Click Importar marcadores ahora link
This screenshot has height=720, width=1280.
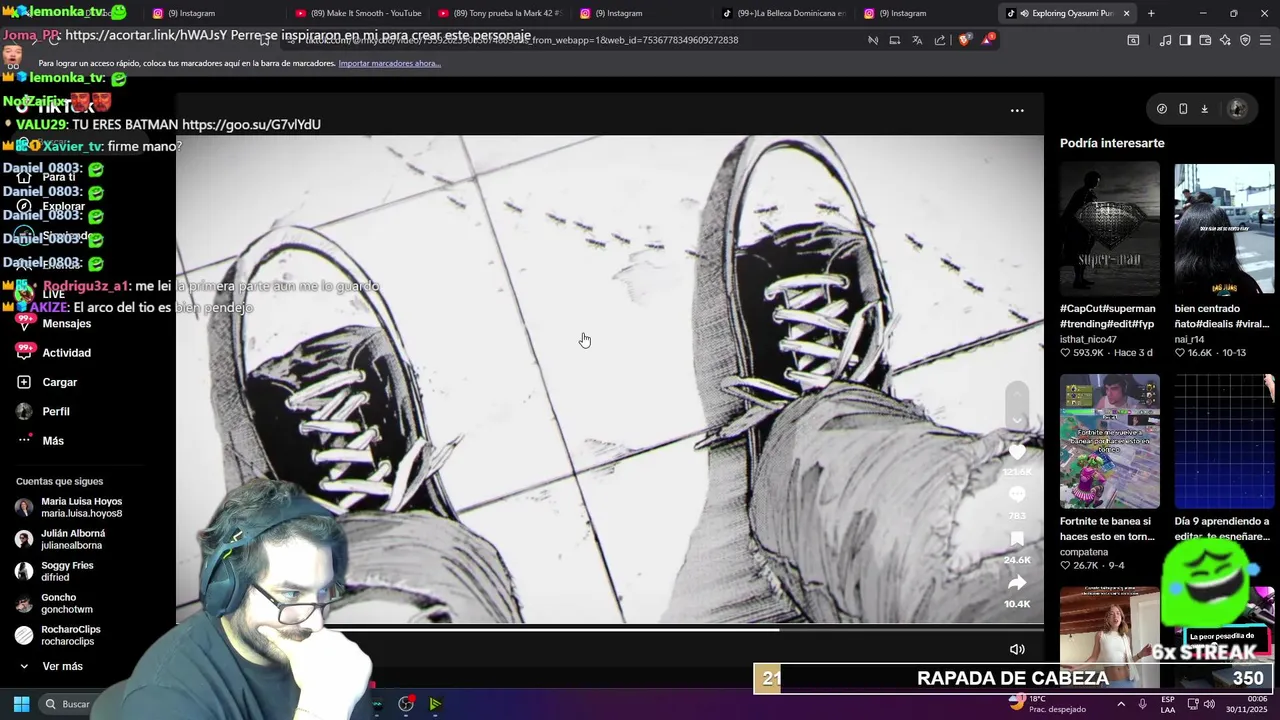click(389, 63)
